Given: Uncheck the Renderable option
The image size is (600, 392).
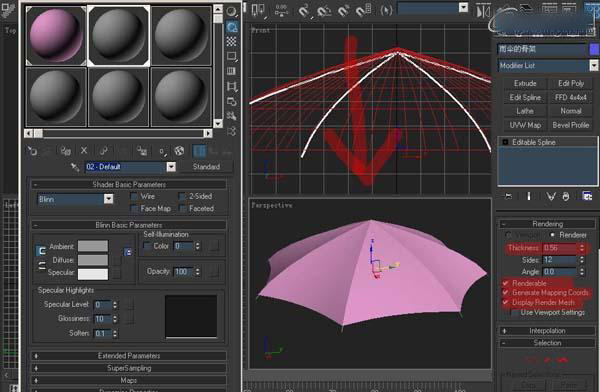Looking at the screenshot, I should point(506,283).
